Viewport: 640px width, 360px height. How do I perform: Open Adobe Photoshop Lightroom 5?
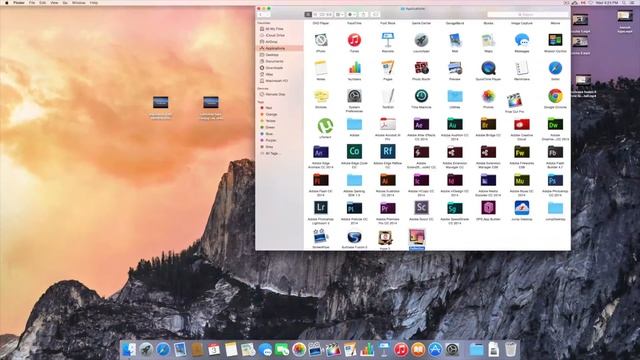pyautogui.click(x=320, y=207)
